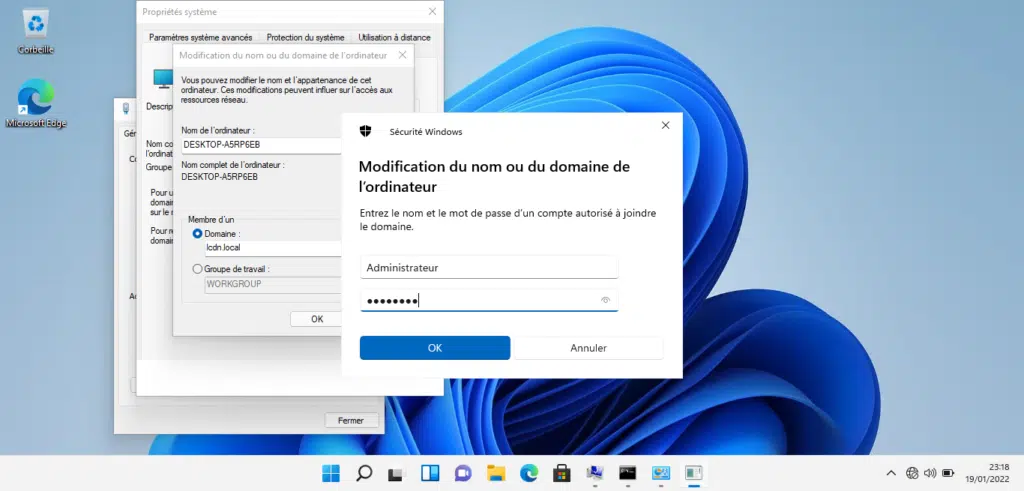Open the Windows Start menu

330,473
